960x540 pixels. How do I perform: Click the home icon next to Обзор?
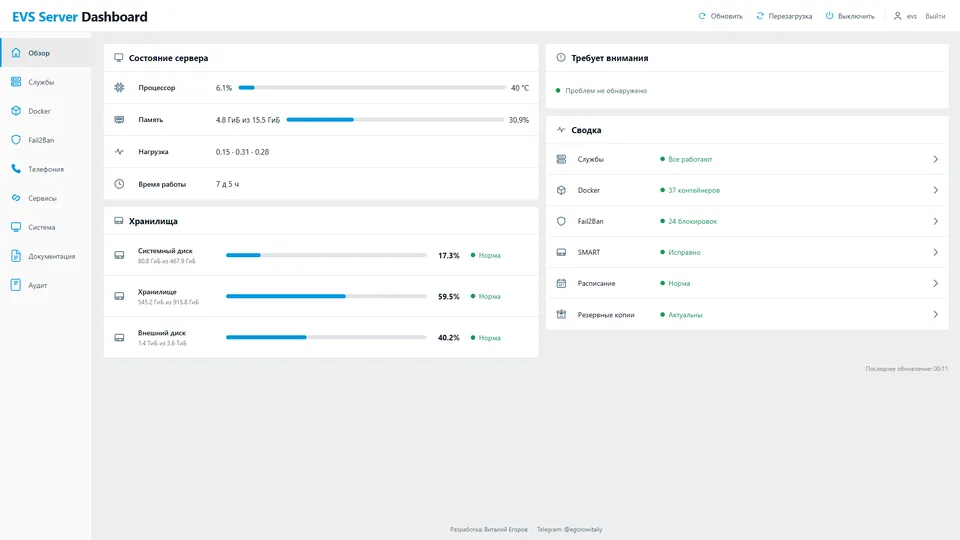(16, 53)
